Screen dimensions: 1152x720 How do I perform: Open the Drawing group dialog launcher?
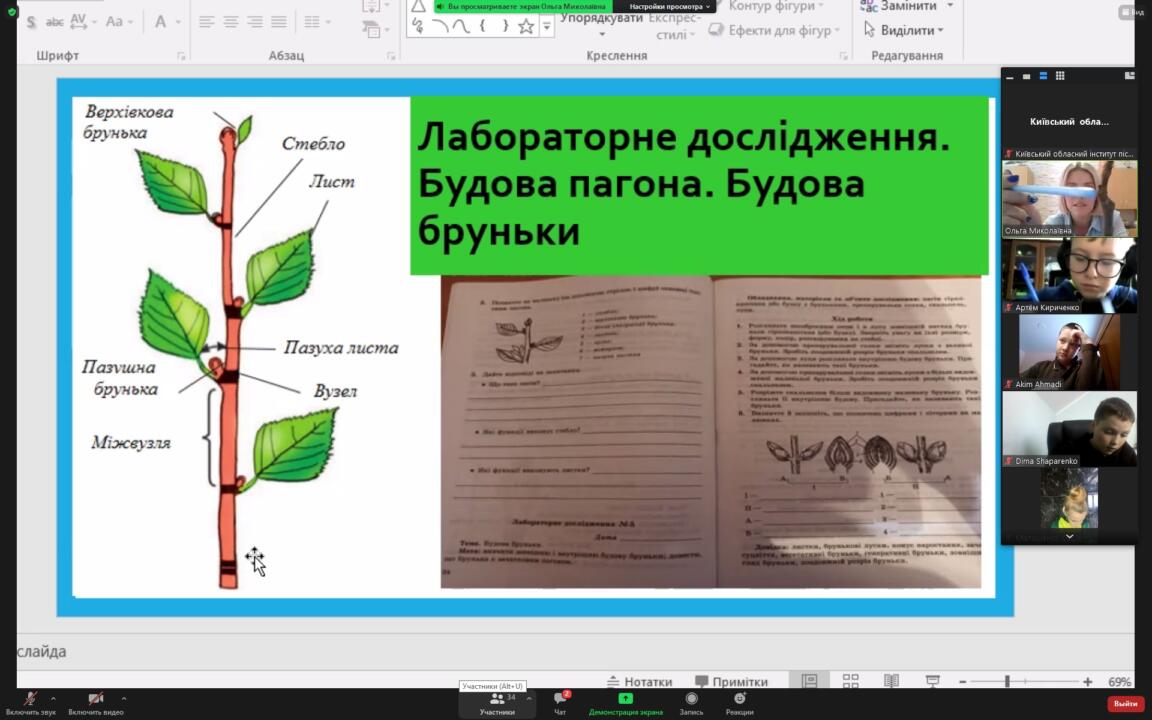tap(843, 56)
